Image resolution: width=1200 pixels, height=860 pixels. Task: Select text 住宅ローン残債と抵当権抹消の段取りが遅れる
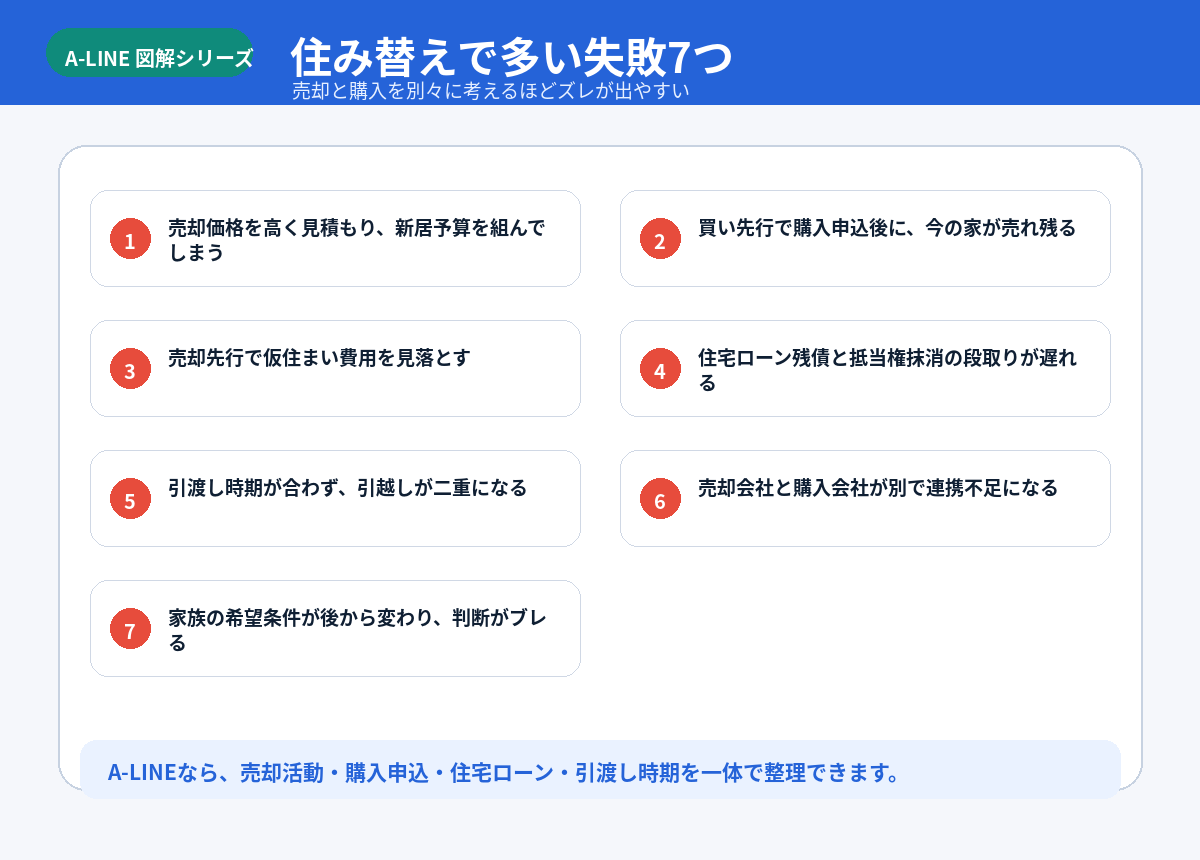pos(887,370)
